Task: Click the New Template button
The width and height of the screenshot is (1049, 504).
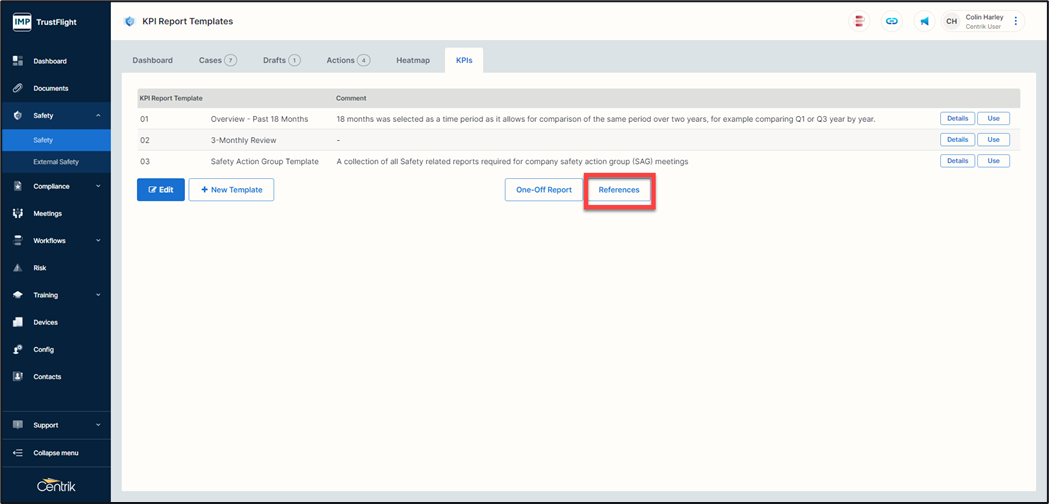Action: 231,189
